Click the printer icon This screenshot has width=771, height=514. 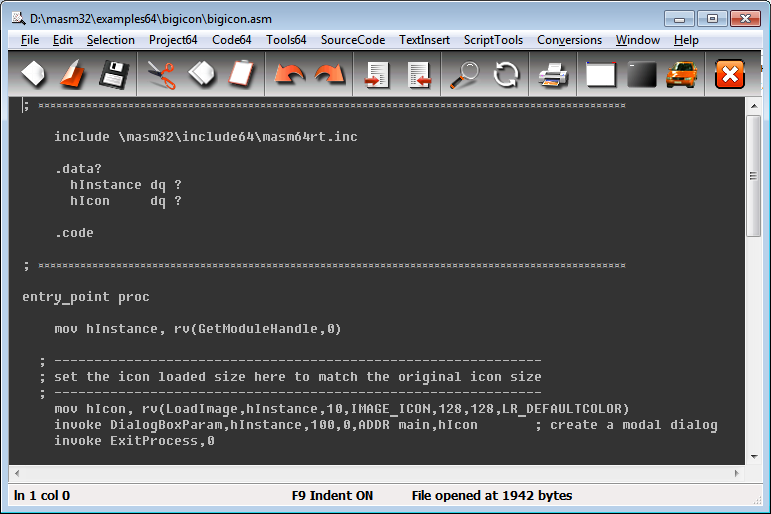[553, 74]
